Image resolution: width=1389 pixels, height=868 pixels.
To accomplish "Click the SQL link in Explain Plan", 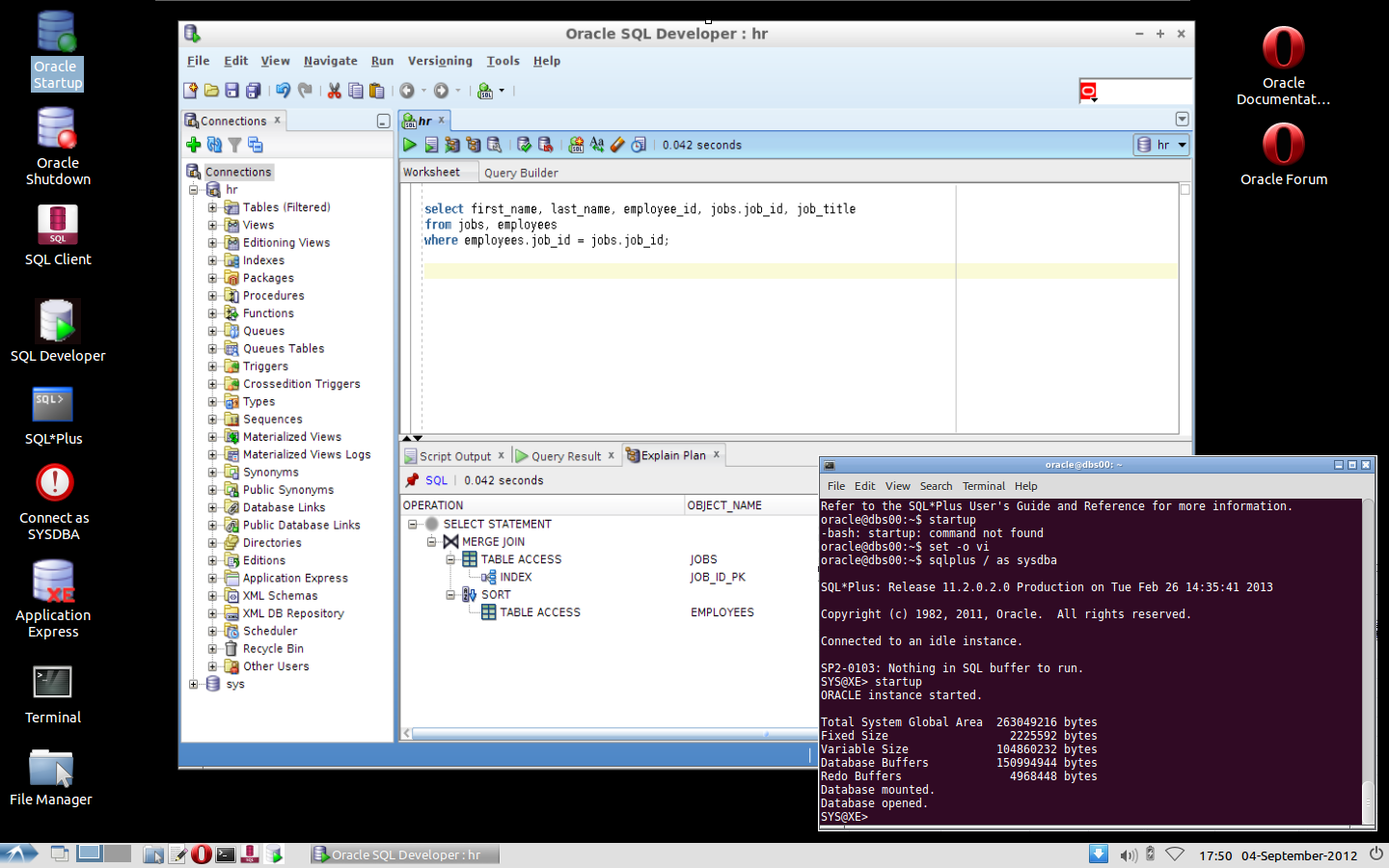I will pos(436,480).
